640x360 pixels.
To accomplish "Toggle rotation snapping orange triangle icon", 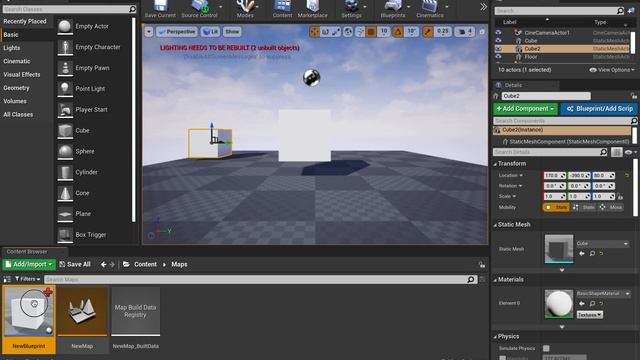I will (398, 31).
